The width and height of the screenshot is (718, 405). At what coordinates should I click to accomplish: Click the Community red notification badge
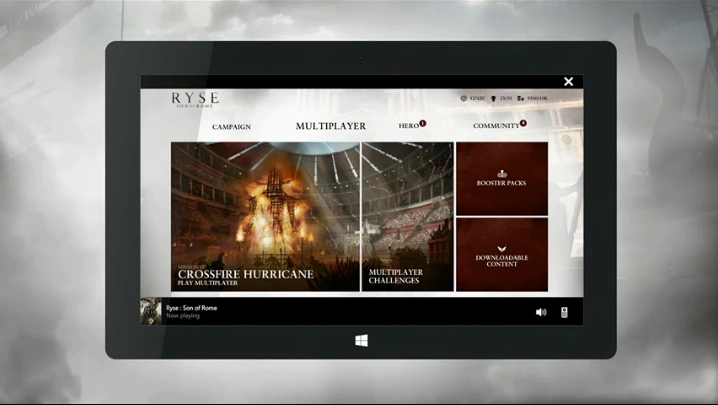pos(523,123)
